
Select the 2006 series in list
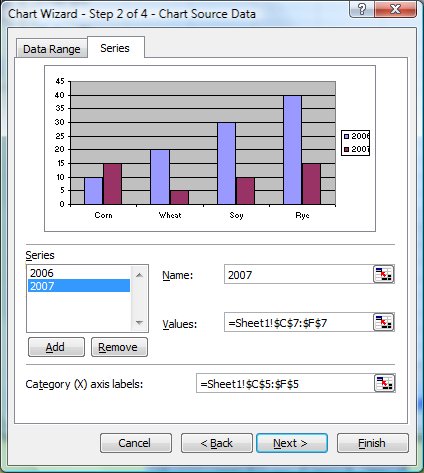[79, 273]
